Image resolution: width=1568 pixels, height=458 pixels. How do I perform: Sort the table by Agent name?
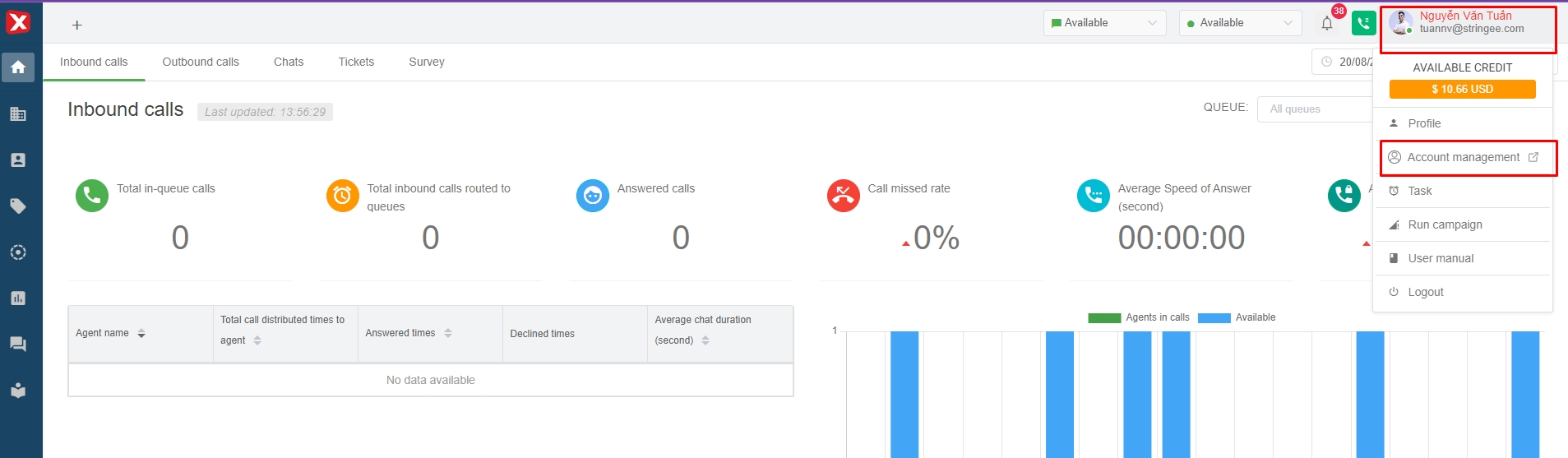(x=141, y=333)
